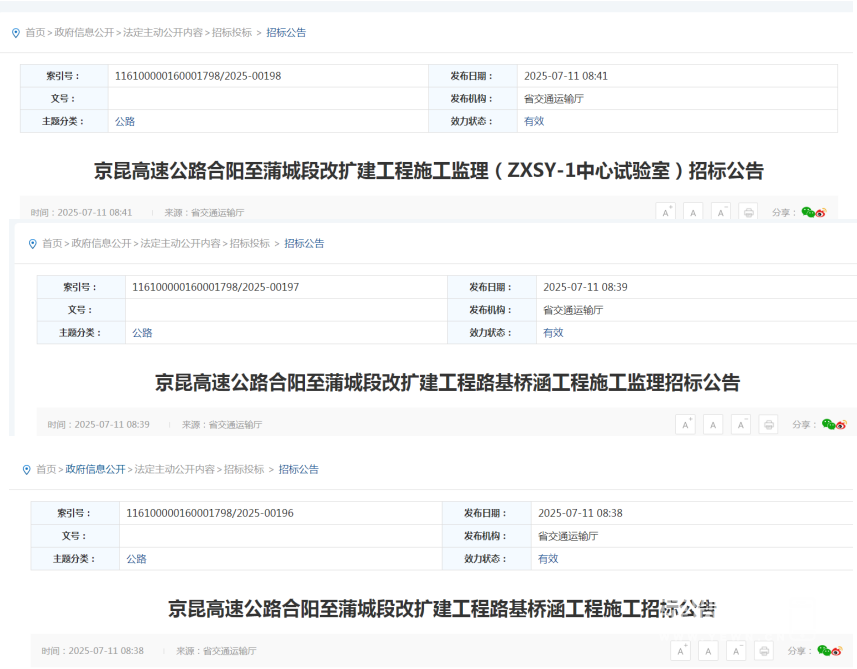This screenshot has width=857, height=669.
Task: Click 有效 status link in 2025-00197 table
Action: (553, 332)
